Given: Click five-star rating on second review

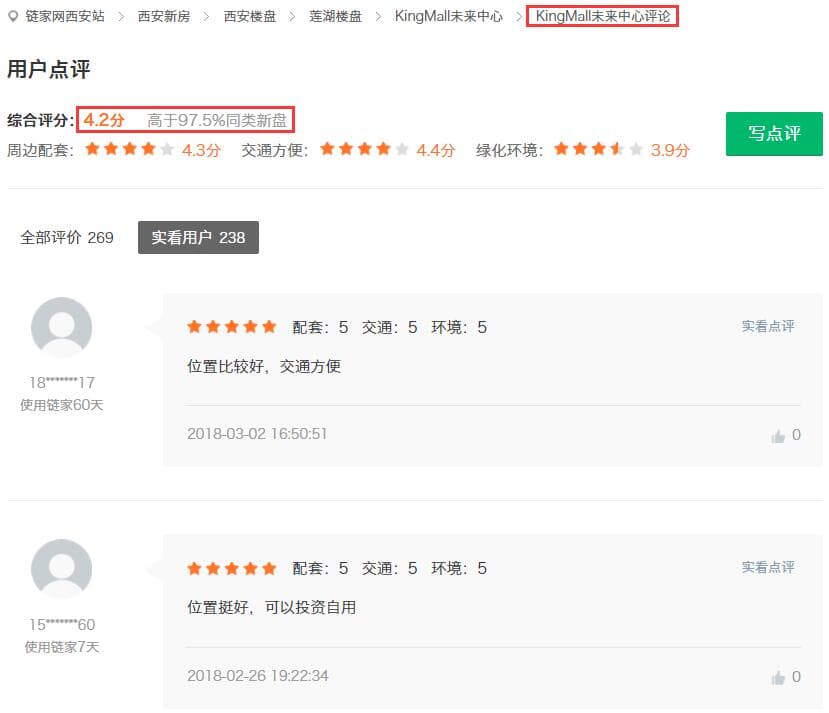Looking at the screenshot, I should coord(231,569).
